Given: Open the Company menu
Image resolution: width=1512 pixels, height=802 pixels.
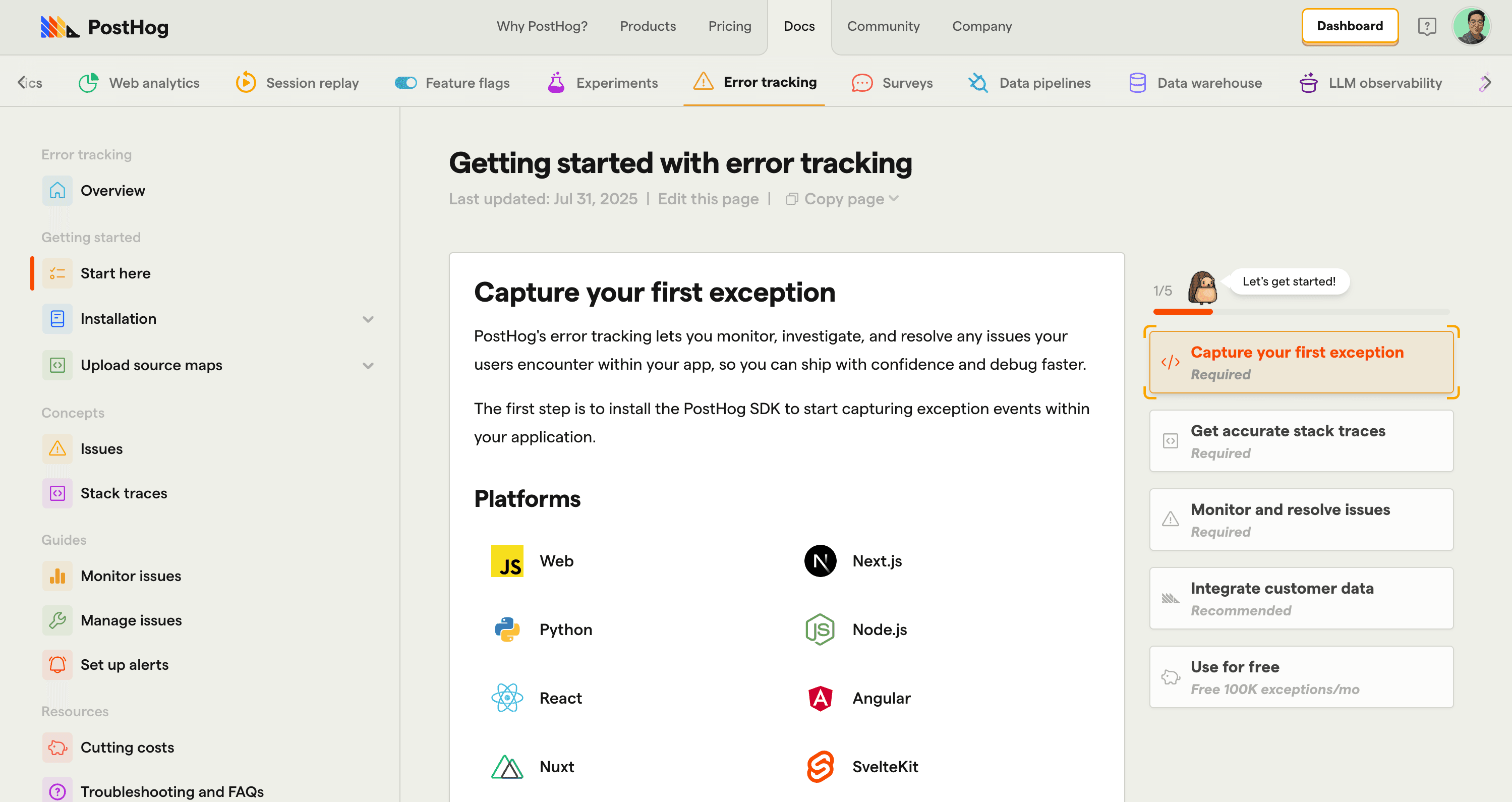Looking at the screenshot, I should [x=982, y=26].
